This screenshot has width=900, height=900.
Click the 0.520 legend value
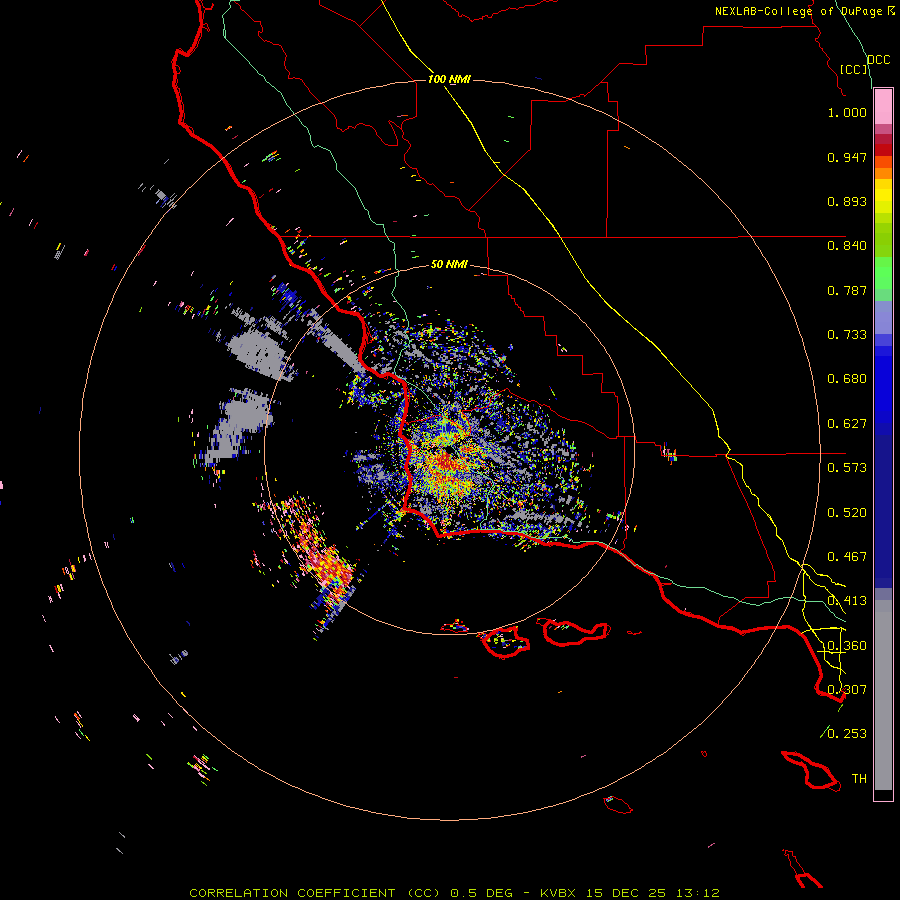[847, 513]
